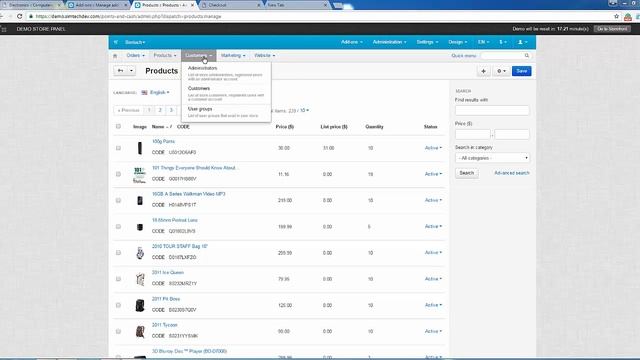Click the browser extension icon beside the star
This screenshot has height=360, width=640.
[x=628, y=17]
